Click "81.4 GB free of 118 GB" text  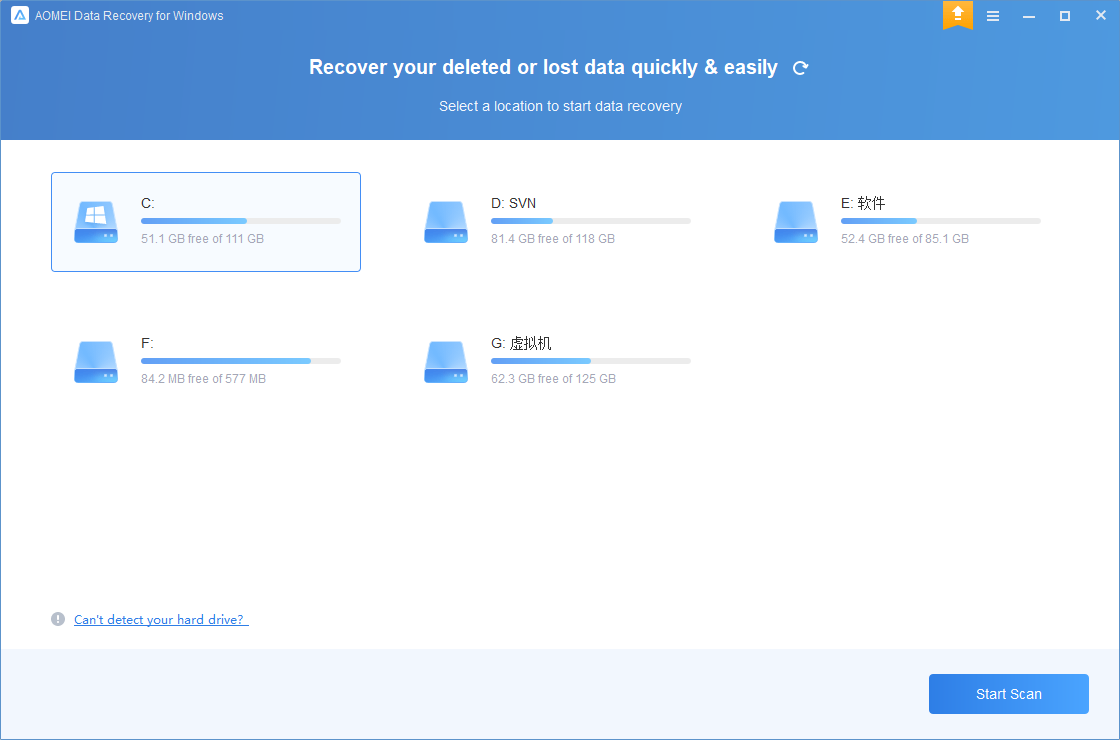click(553, 239)
